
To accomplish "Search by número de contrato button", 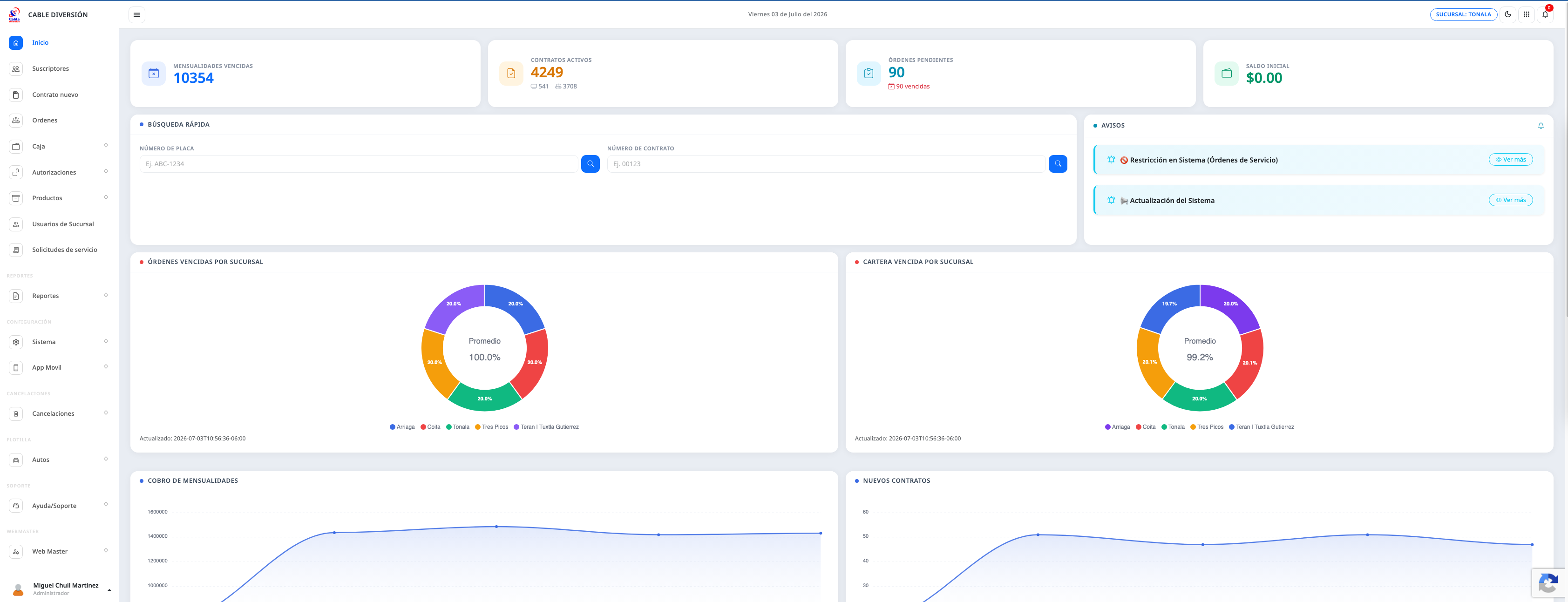I will pos(1057,164).
